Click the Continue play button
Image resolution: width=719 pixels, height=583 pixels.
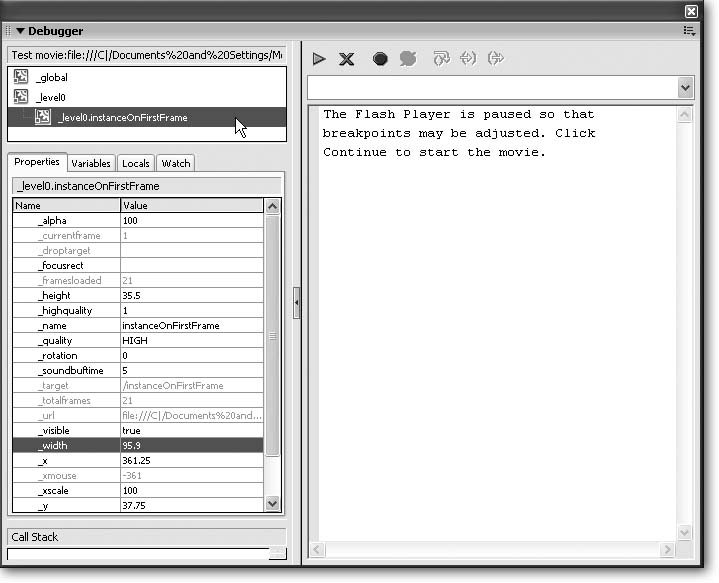coord(319,59)
